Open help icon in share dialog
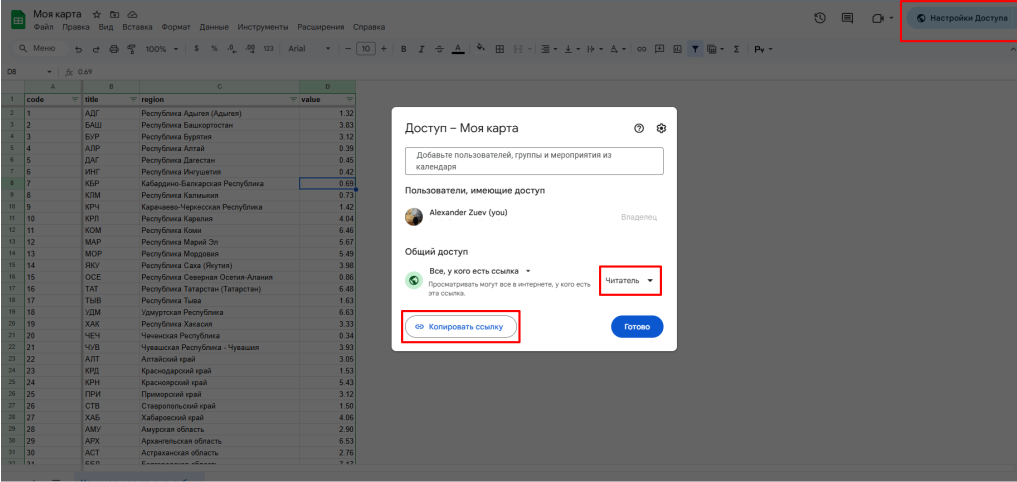 click(639, 128)
